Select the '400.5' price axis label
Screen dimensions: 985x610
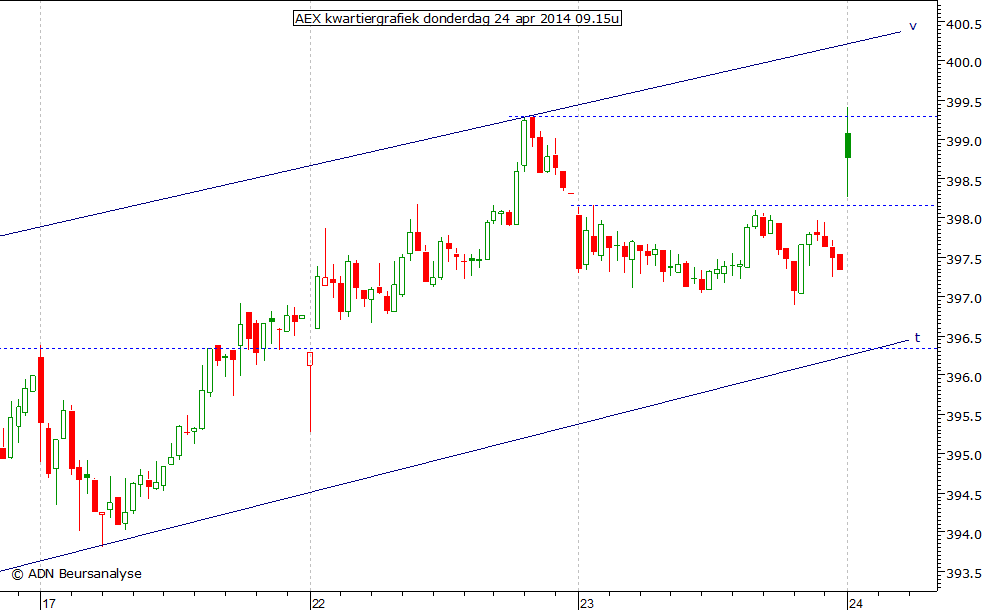(x=964, y=25)
